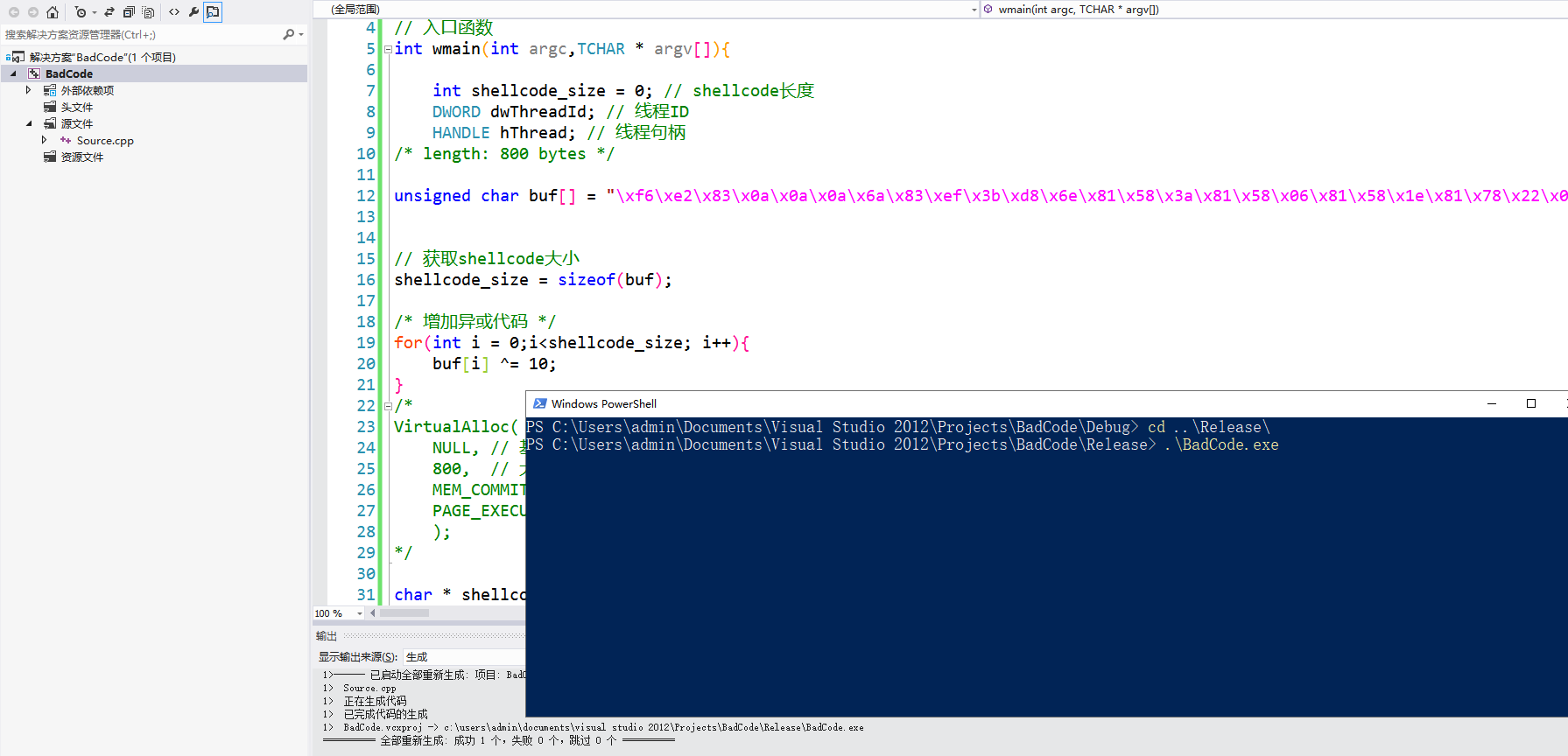
Task: Expand the 外部依赖项 folder
Action: pyautogui.click(x=29, y=90)
